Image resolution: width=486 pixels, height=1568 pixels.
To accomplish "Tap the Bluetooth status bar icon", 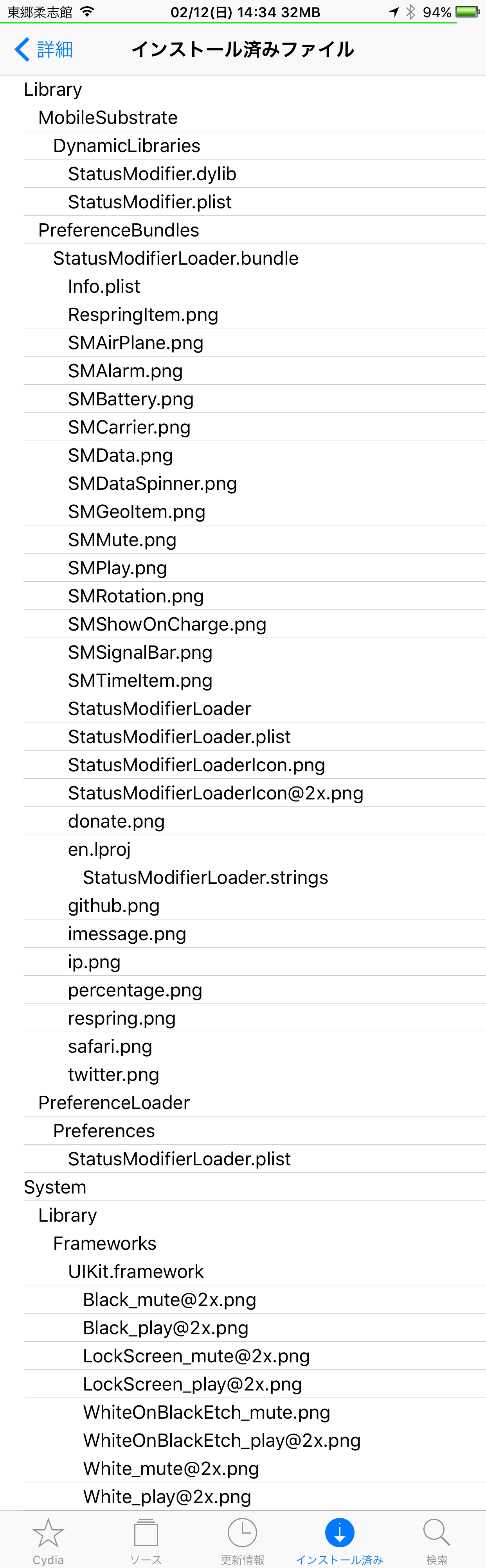I will [x=410, y=12].
